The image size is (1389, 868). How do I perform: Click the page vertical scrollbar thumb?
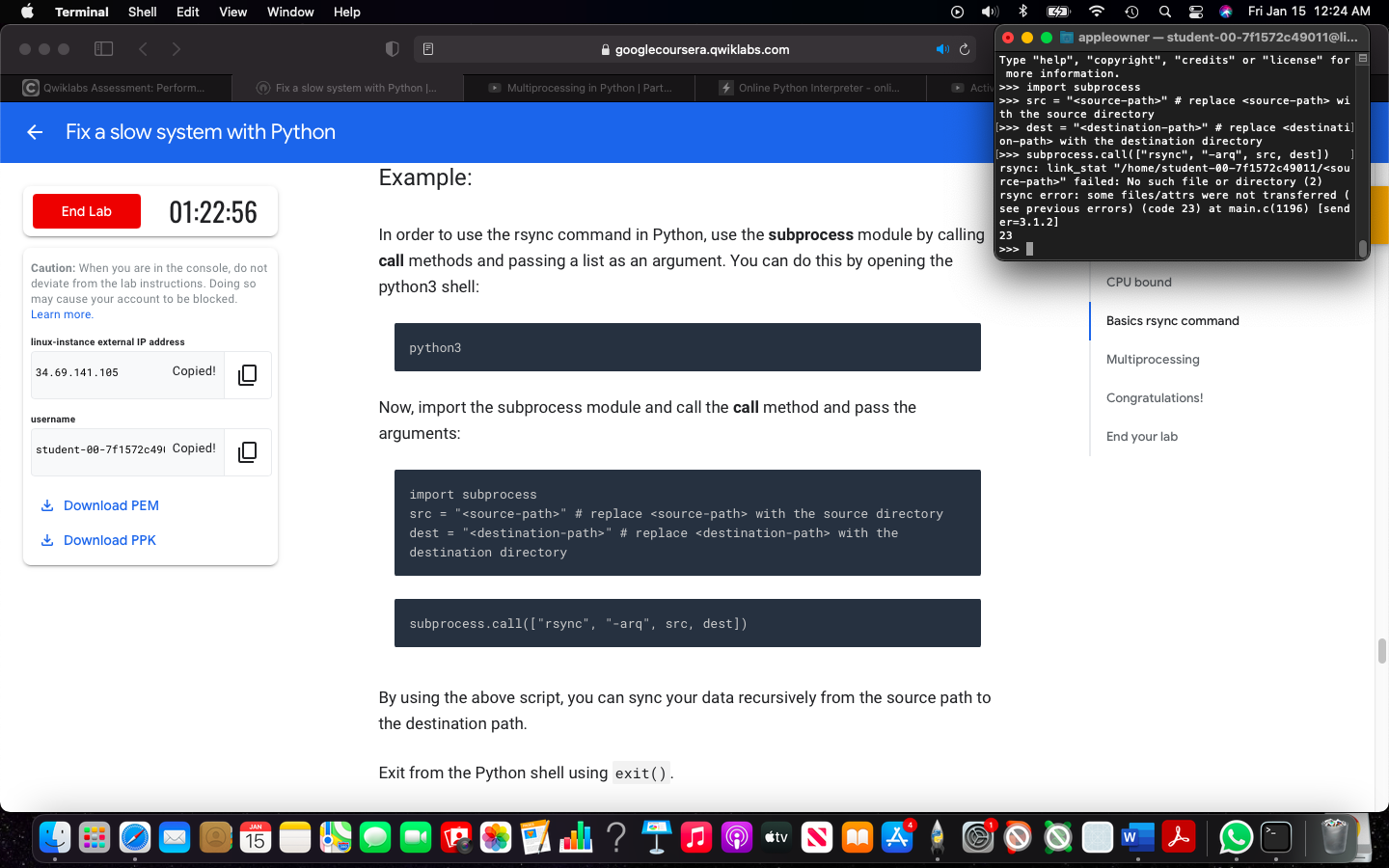pyautogui.click(x=1381, y=651)
